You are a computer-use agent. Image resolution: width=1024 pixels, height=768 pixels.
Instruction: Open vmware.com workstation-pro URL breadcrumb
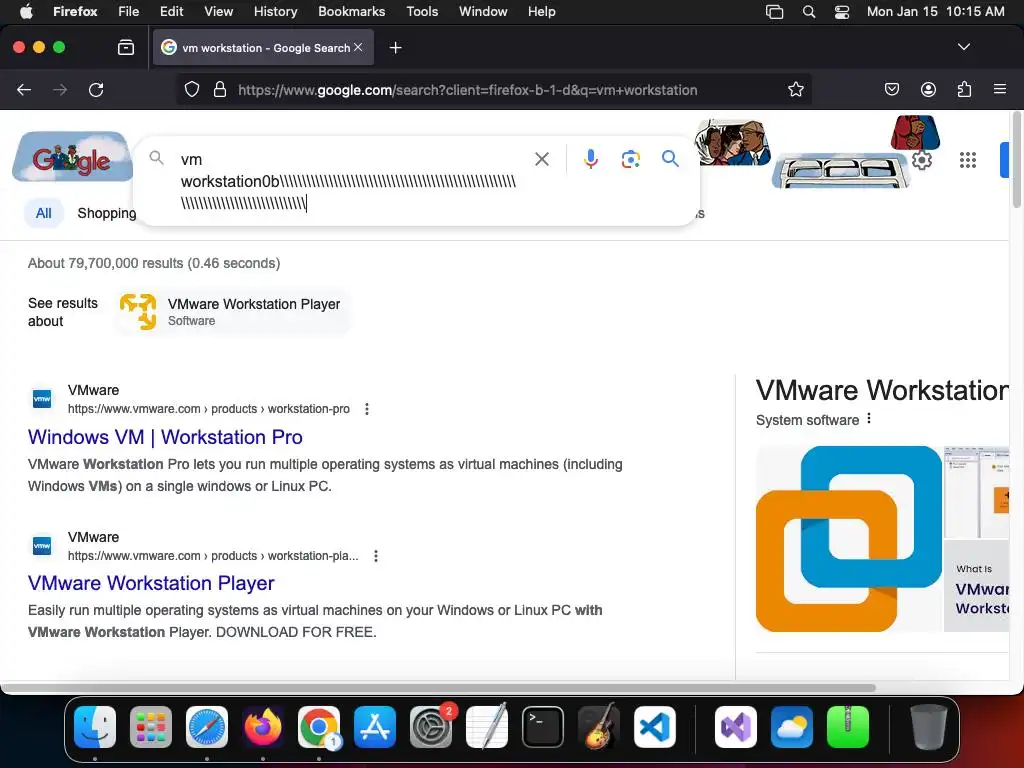[x=208, y=409]
